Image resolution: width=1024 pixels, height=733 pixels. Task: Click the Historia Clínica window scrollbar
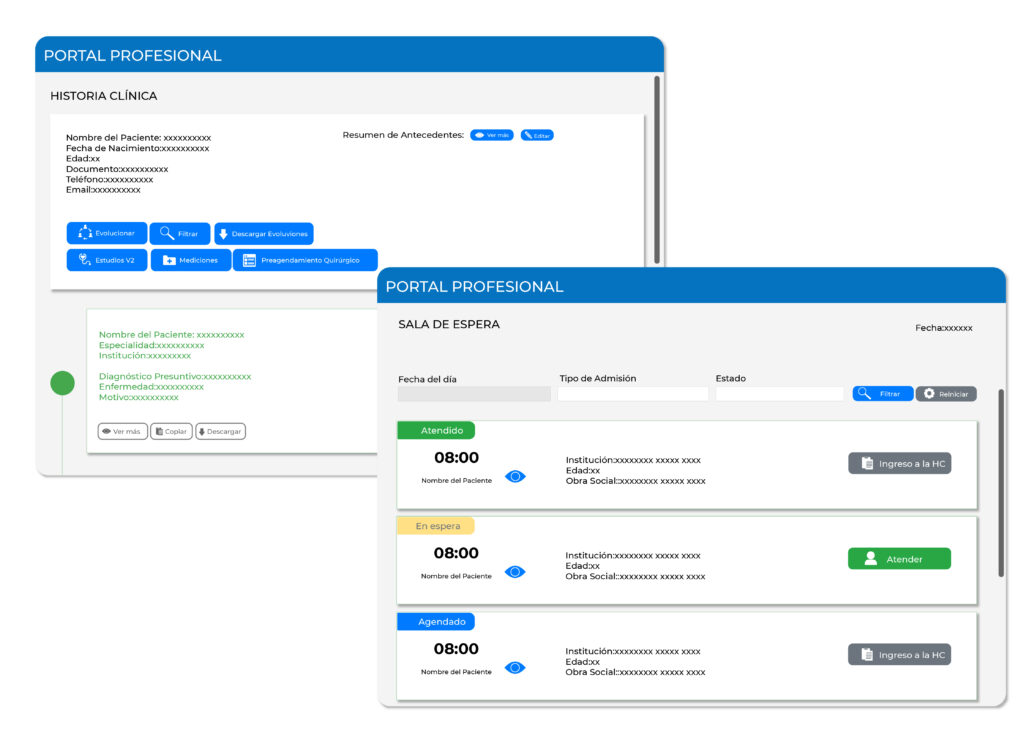pos(657,170)
